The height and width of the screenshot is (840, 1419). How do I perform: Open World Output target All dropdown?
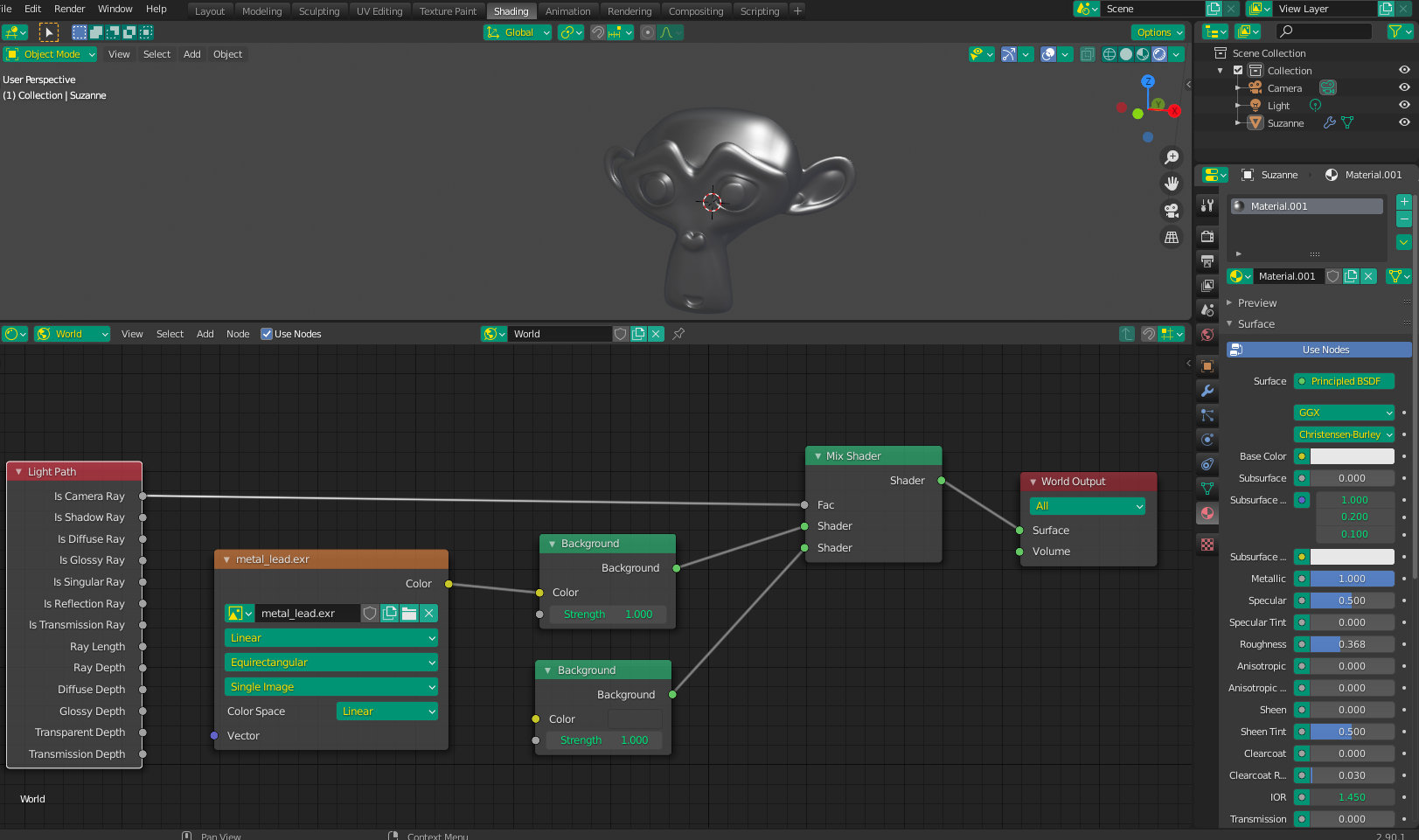(1088, 506)
